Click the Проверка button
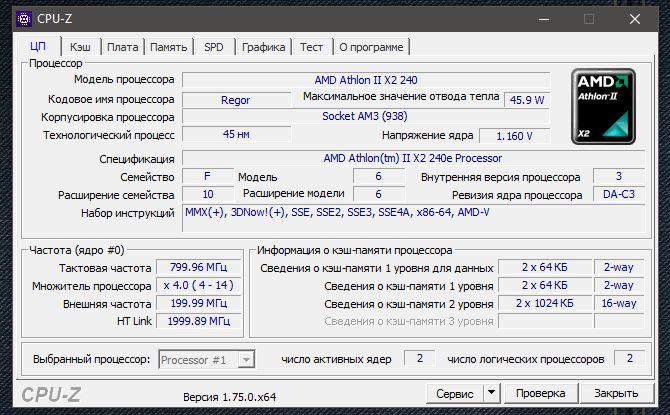Image resolution: width=670 pixels, height=415 pixels. click(x=541, y=393)
